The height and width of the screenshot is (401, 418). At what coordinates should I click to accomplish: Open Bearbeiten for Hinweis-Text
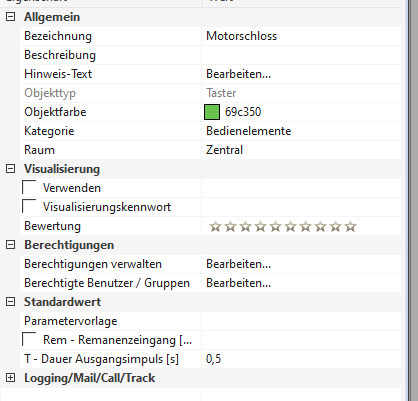click(x=238, y=74)
